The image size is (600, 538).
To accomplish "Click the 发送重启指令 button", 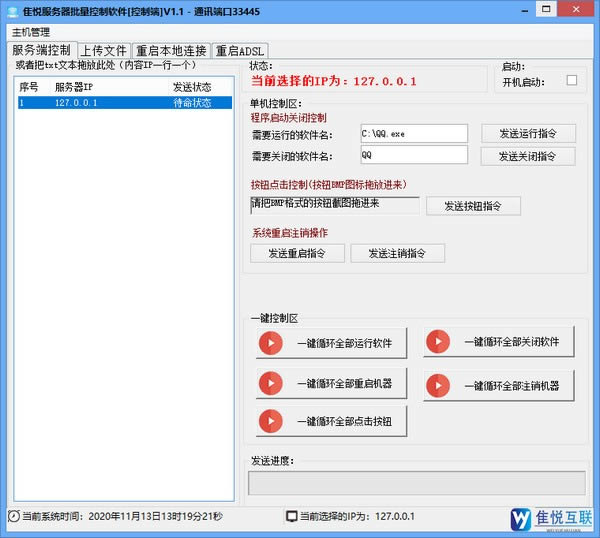I will coord(297,253).
